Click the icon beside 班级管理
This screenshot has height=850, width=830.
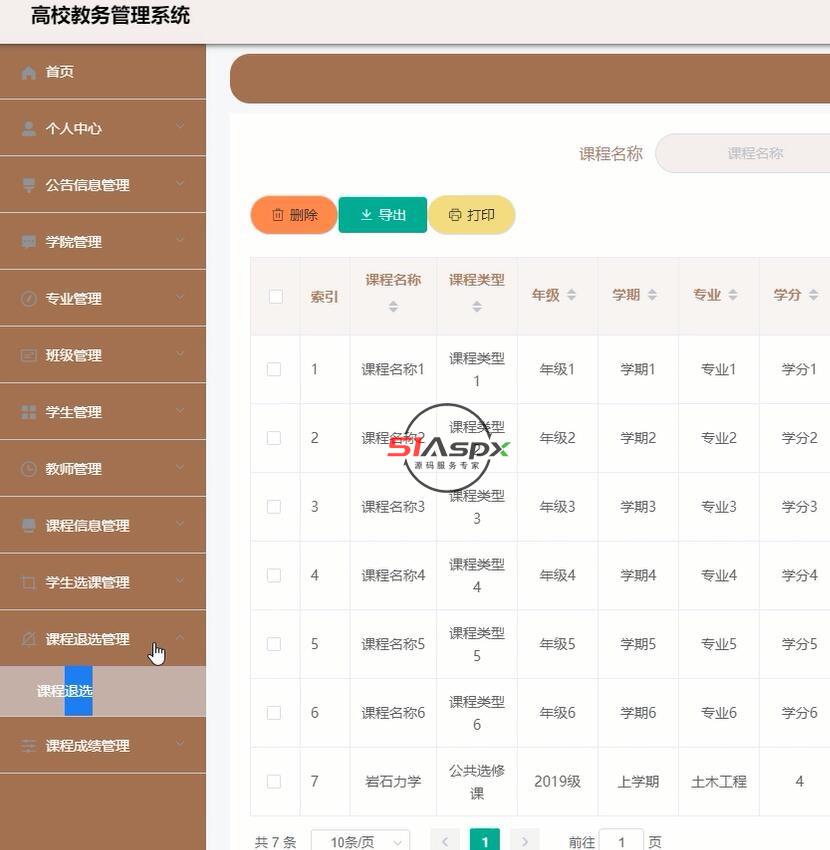pyautogui.click(x=29, y=356)
